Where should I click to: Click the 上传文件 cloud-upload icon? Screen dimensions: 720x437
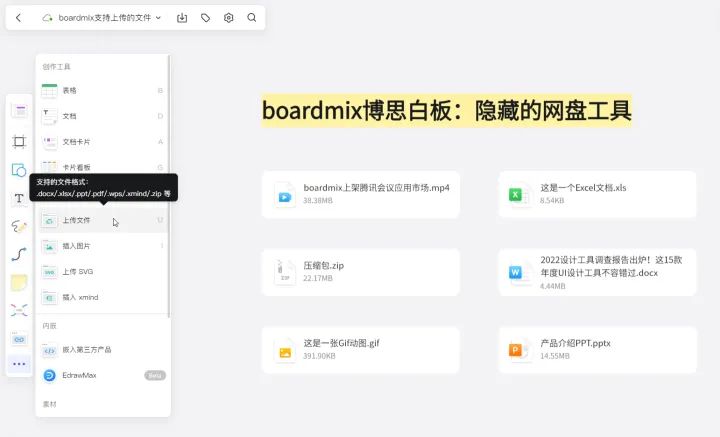(x=49, y=221)
